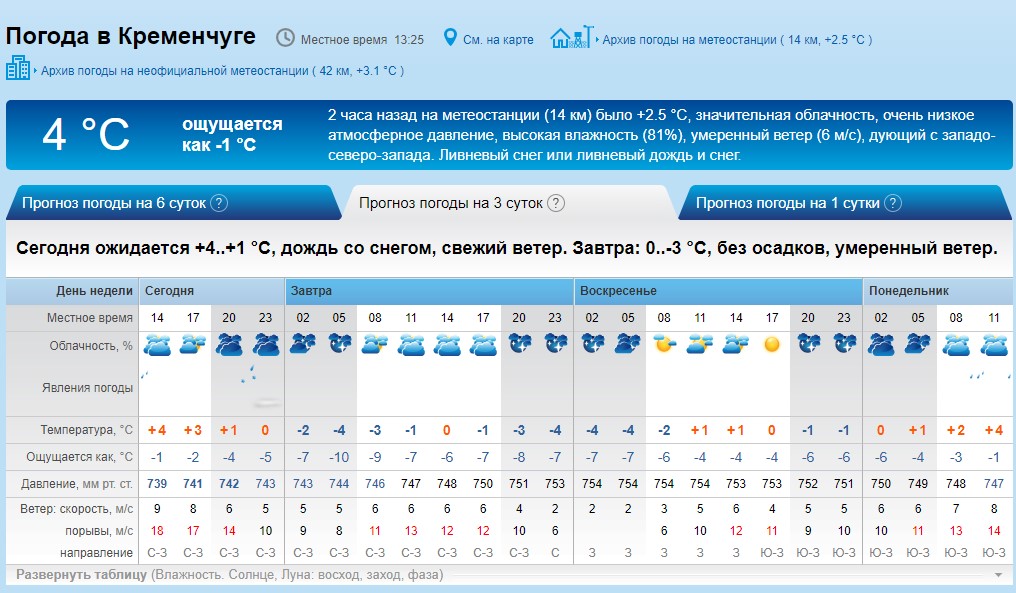Open help icon on 1-day forecast tab

(893, 203)
